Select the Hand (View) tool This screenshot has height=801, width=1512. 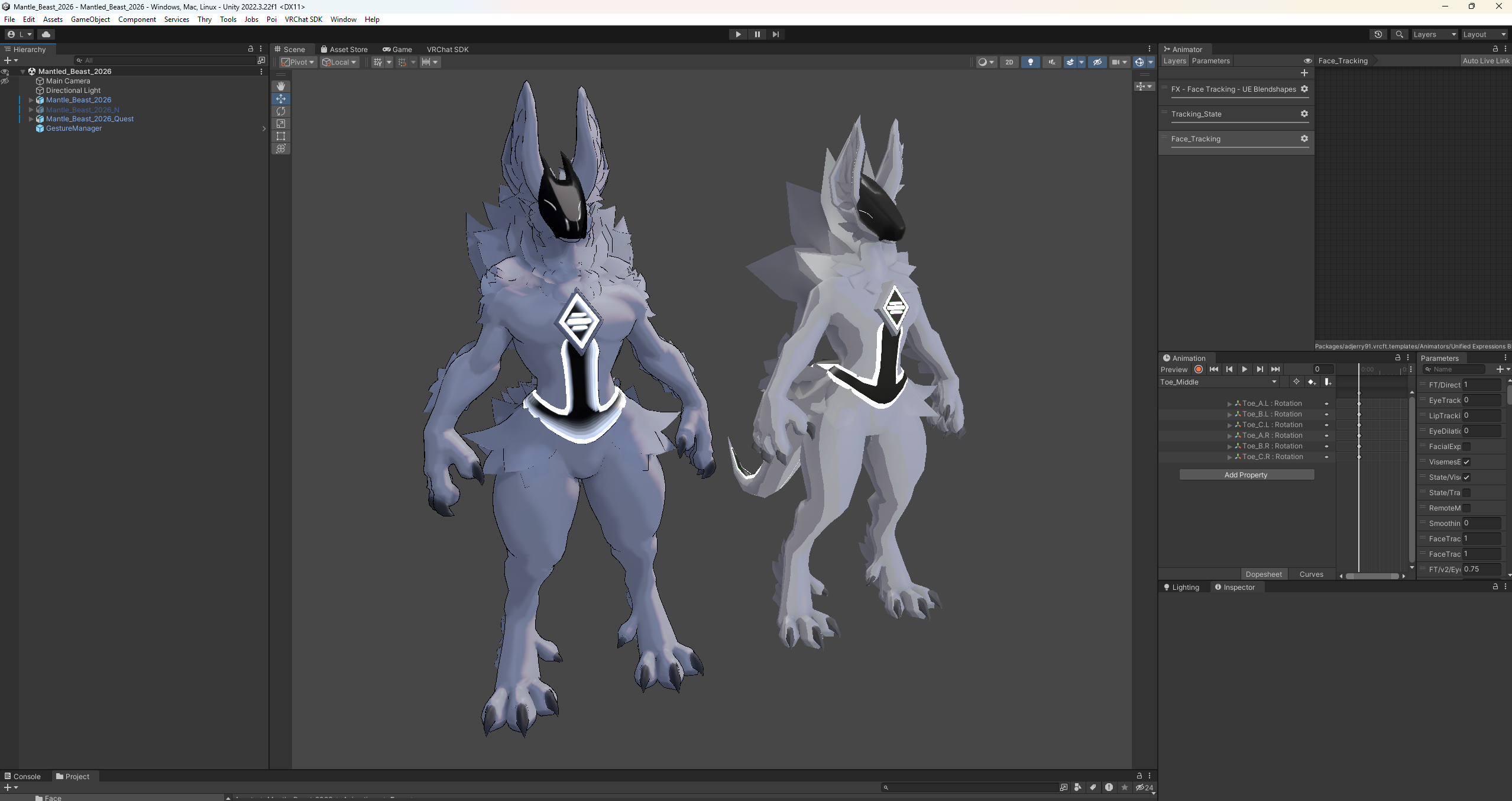pyautogui.click(x=281, y=86)
